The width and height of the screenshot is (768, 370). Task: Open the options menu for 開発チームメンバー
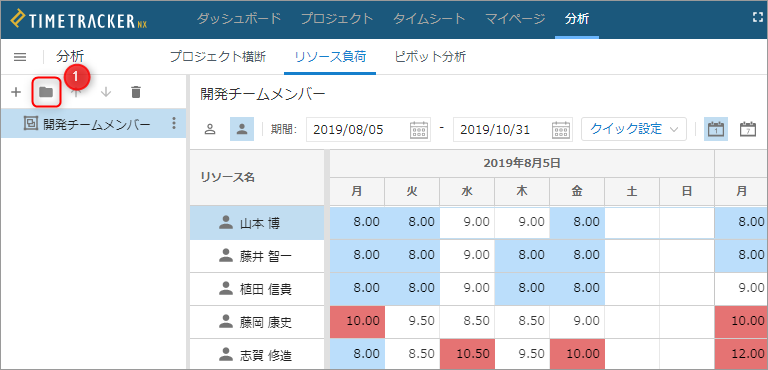pyautogui.click(x=173, y=123)
